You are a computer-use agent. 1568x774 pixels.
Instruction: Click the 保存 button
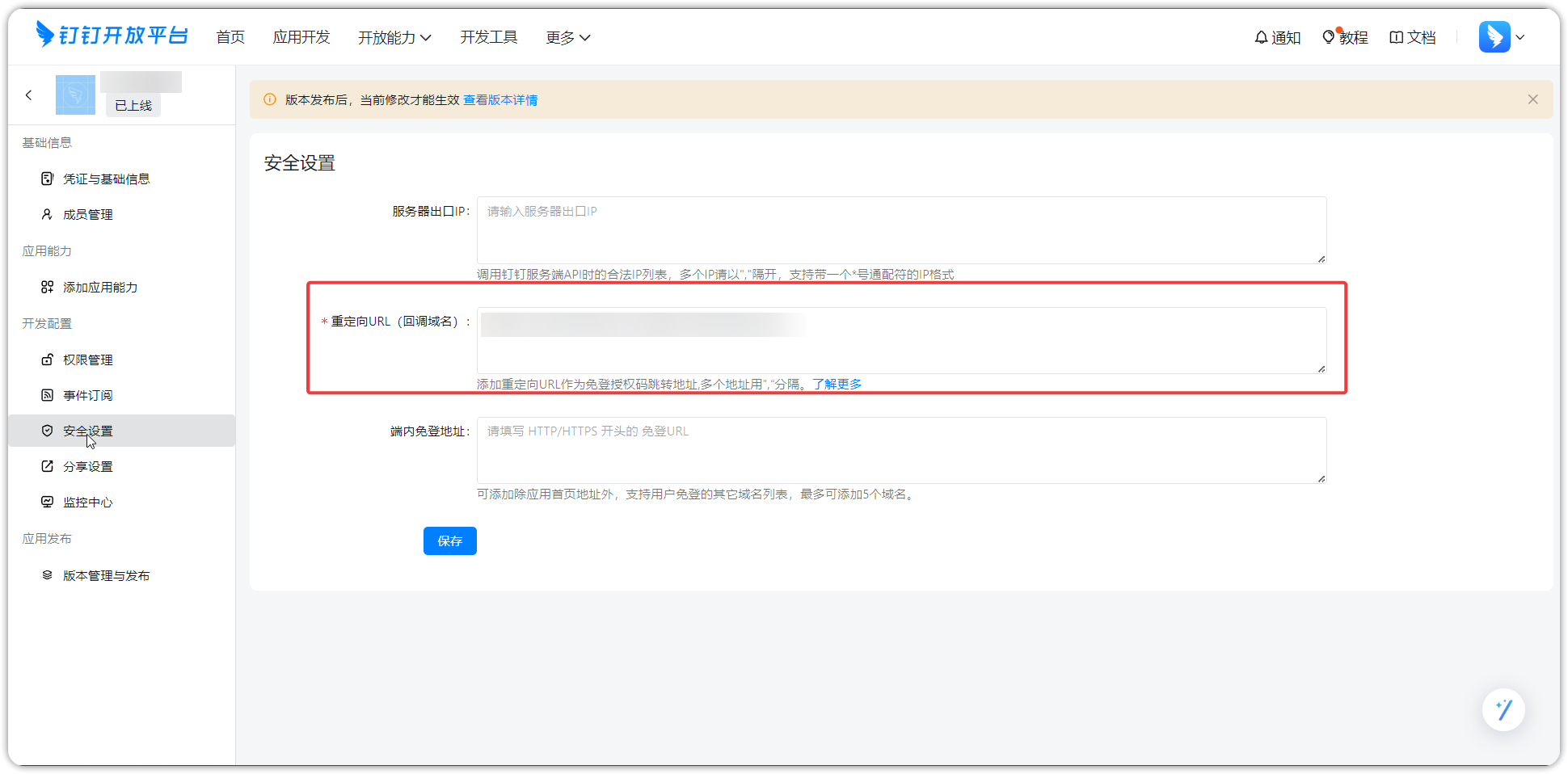tap(450, 541)
